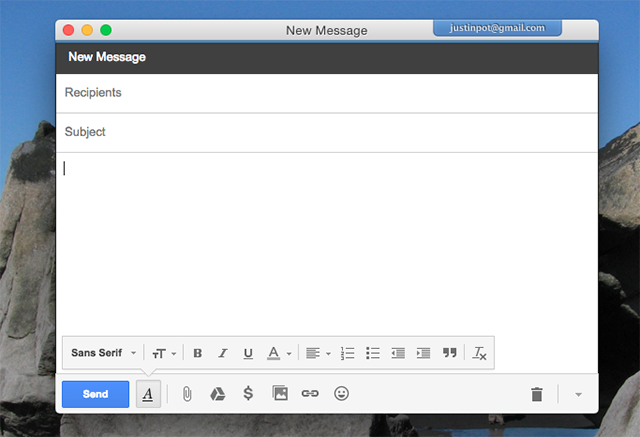Open the emoji smiley picker
Image resolution: width=640 pixels, height=437 pixels.
click(x=341, y=394)
